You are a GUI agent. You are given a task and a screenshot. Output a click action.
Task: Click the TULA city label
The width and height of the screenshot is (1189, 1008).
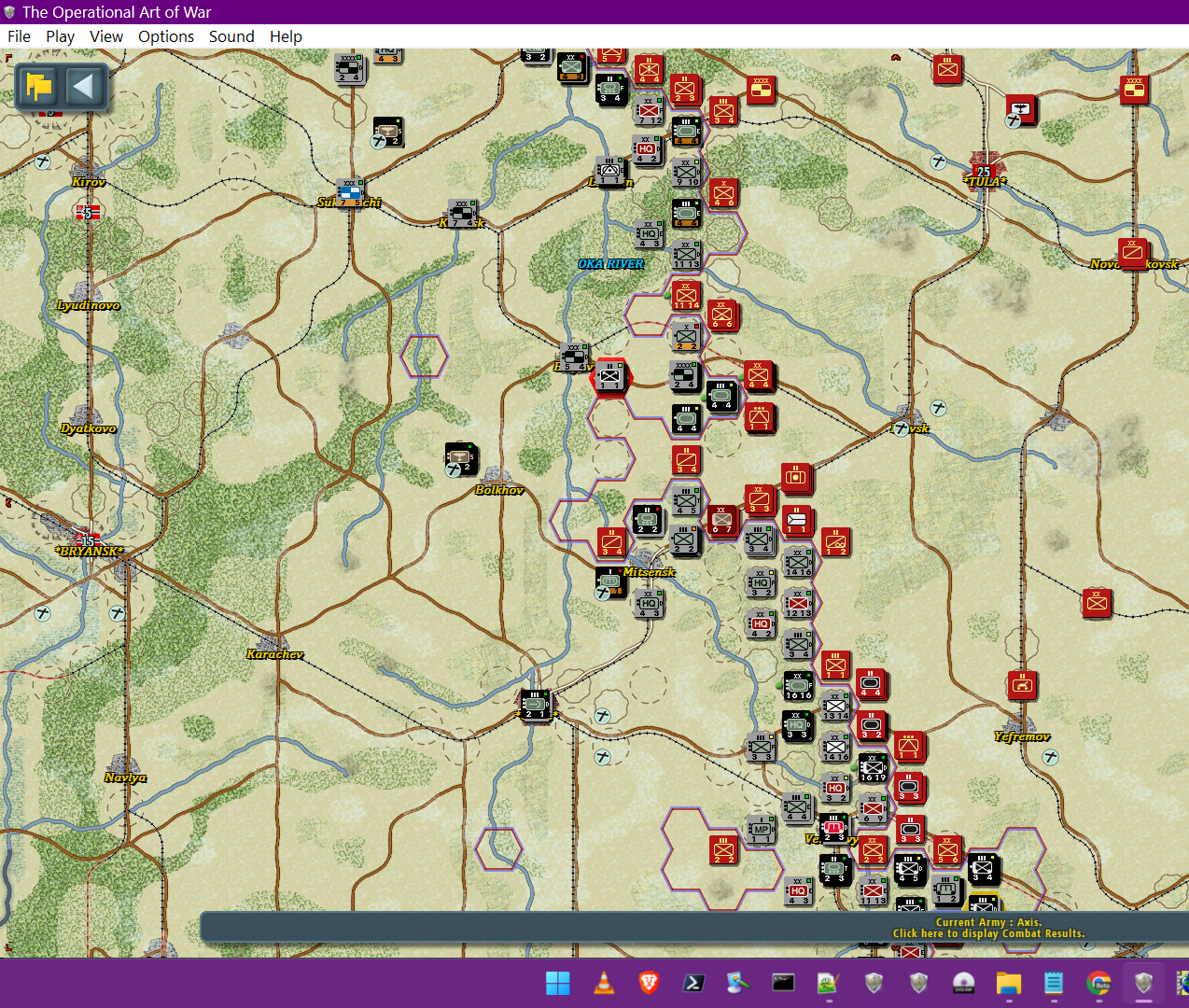(985, 182)
